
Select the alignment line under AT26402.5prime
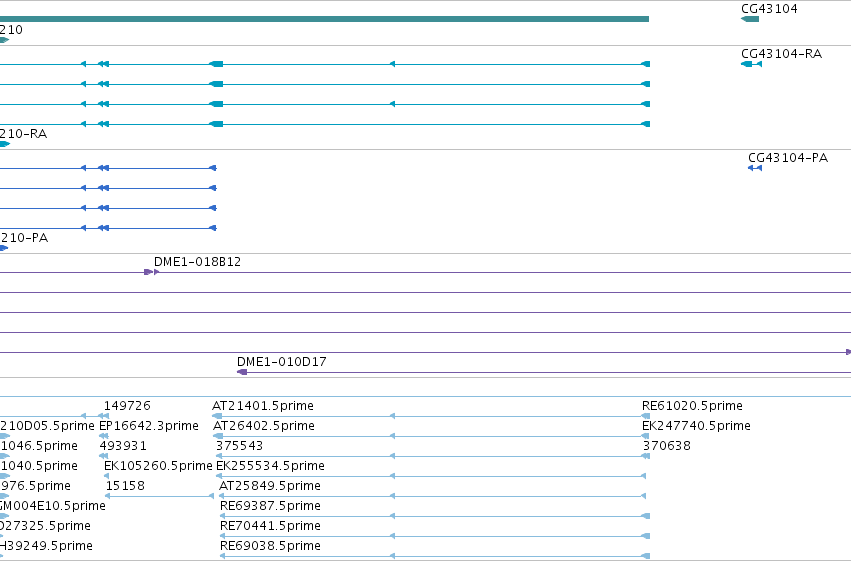(x=431, y=436)
